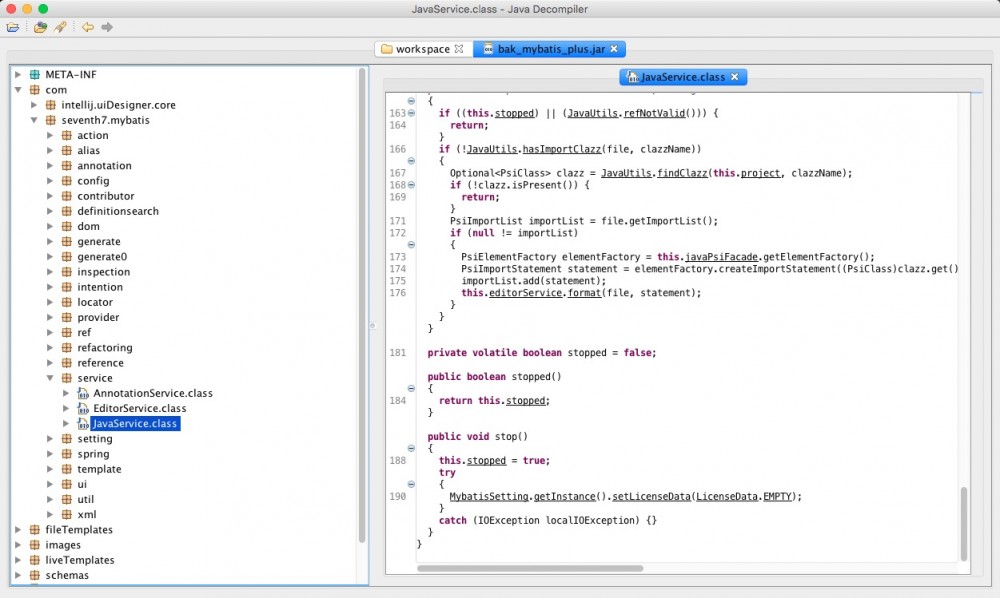Click line number 181 in gutter
Image resolution: width=1000 pixels, height=598 pixels.
click(x=398, y=353)
